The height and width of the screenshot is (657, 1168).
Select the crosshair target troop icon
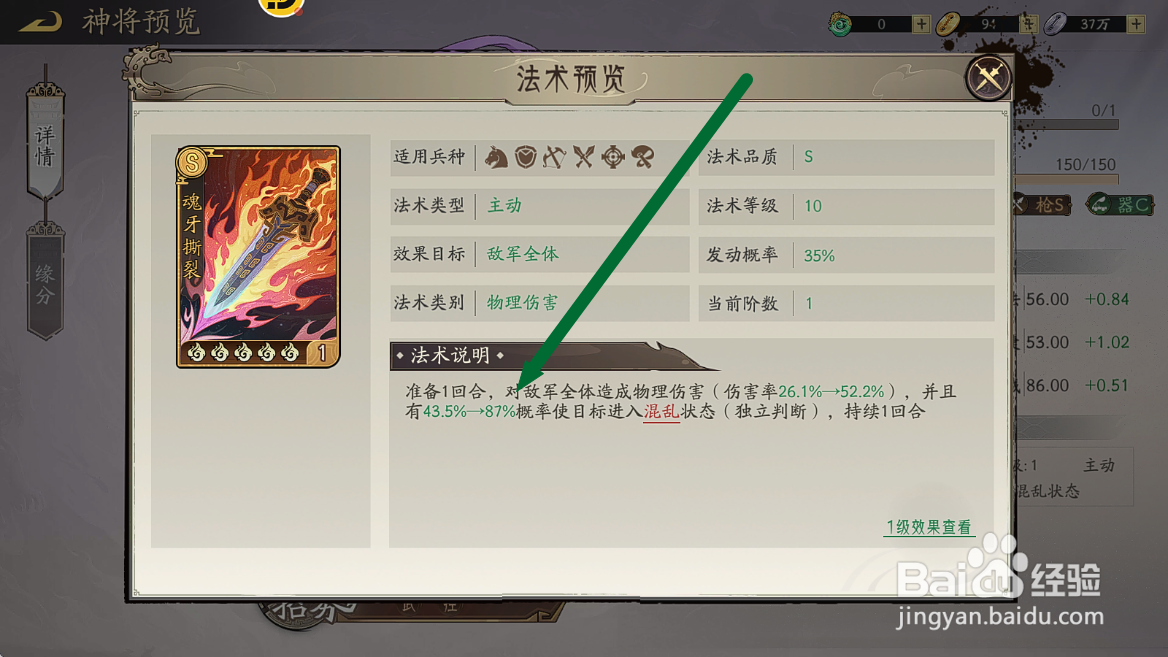(x=613, y=157)
